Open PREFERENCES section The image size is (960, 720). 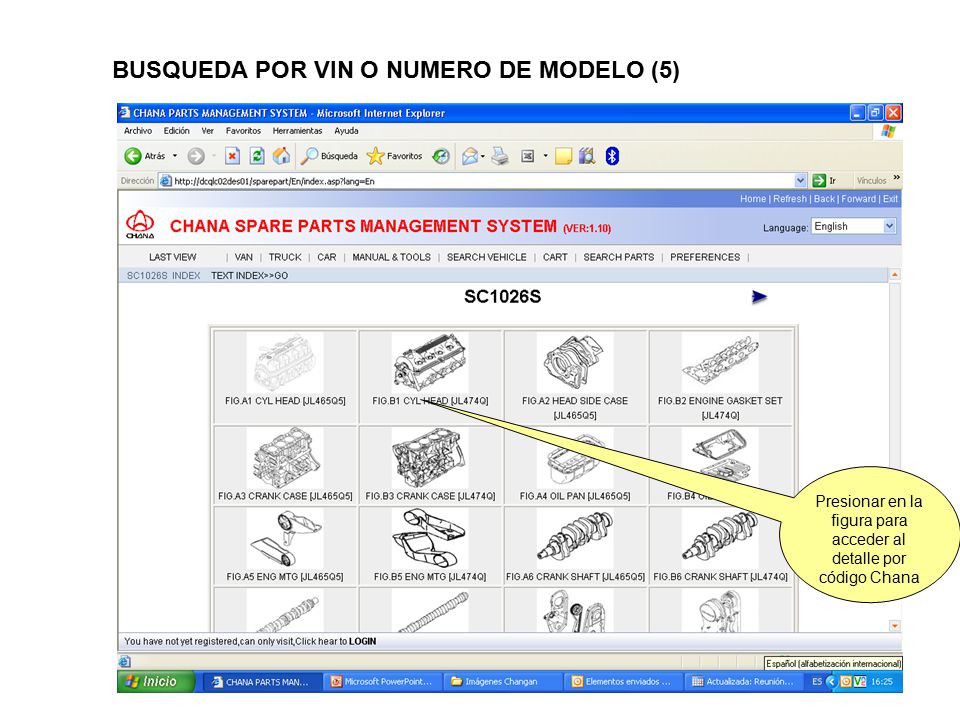point(705,257)
